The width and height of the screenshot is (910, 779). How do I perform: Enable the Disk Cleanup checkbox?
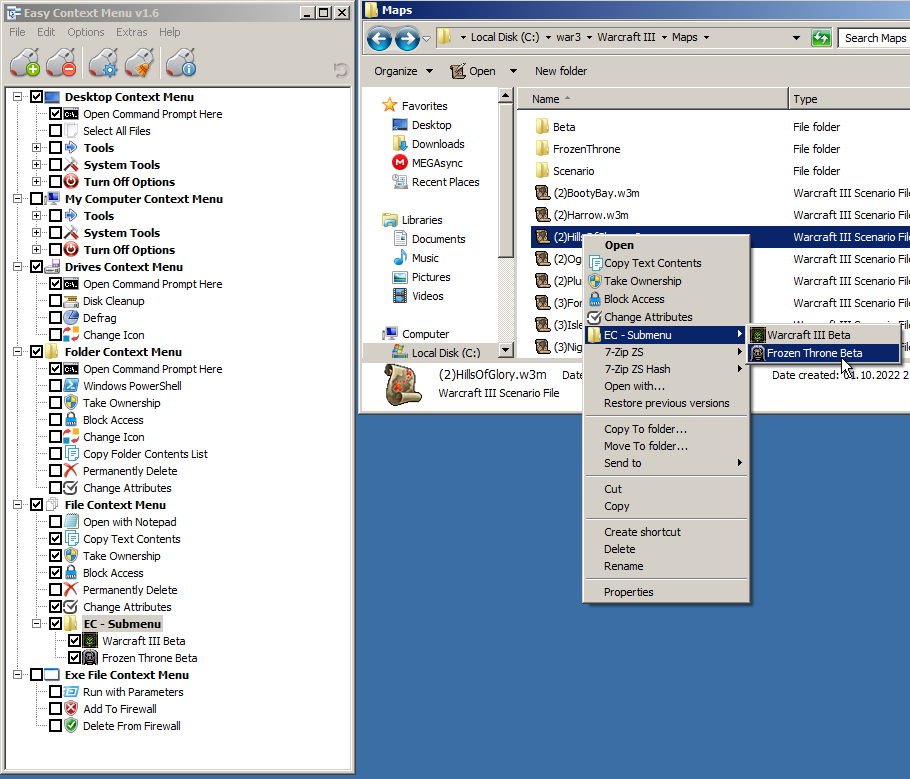coord(56,301)
